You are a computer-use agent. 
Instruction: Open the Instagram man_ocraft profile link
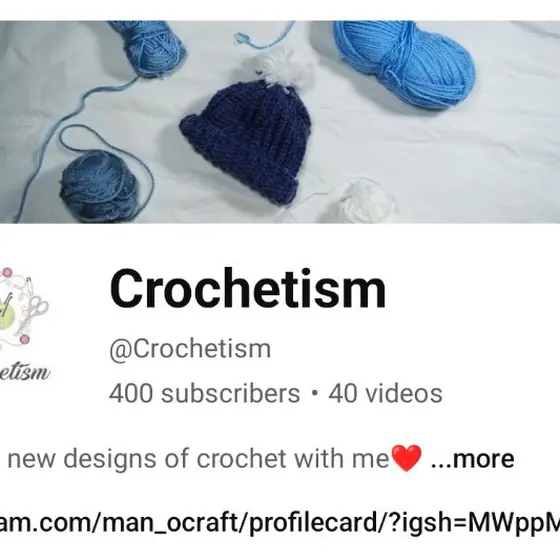[x=280, y=522]
